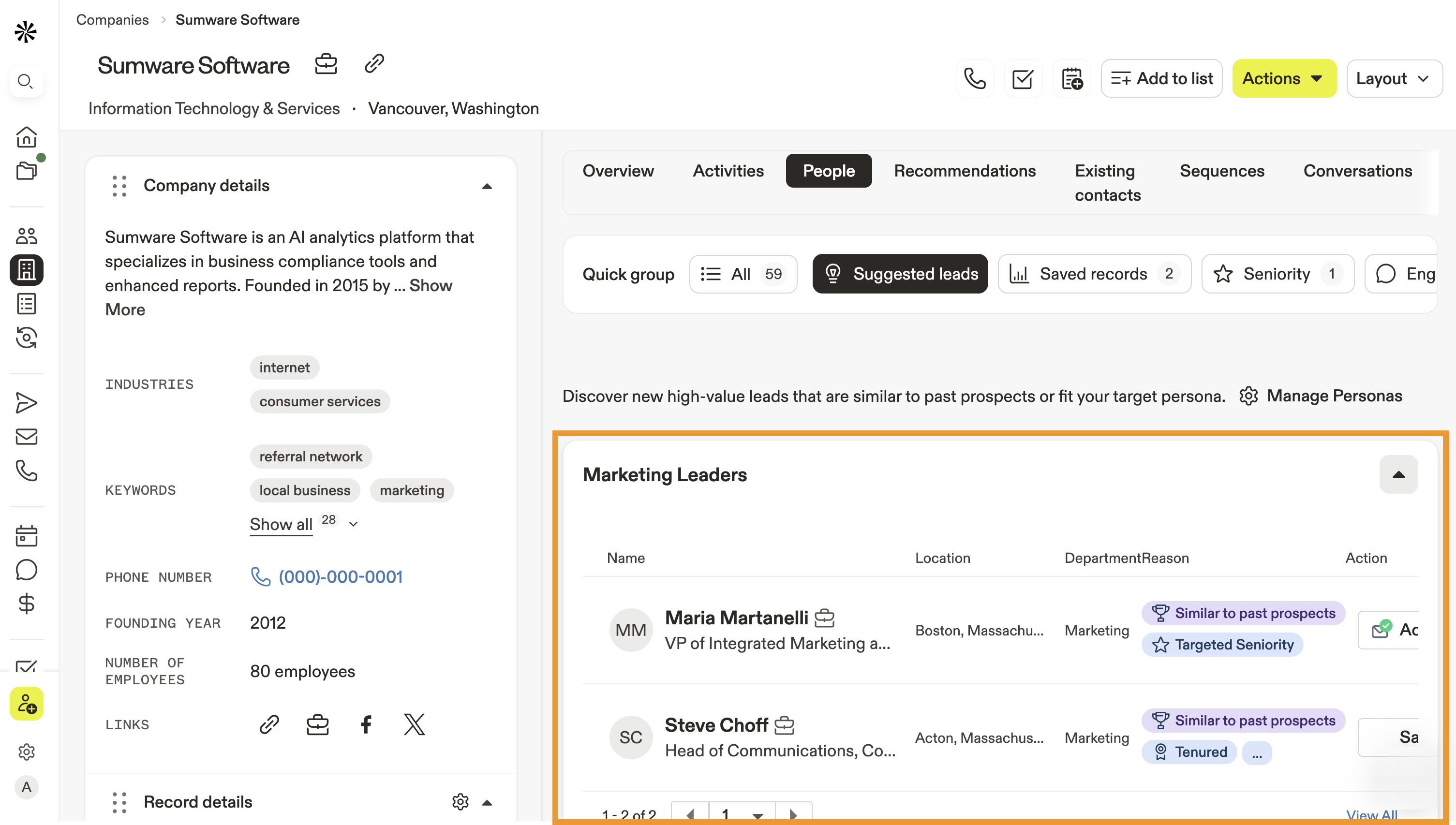The width and height of the screenshot is (1456, 825).
Task: Click the add task checkmark icon
Action: (1023, 79)
